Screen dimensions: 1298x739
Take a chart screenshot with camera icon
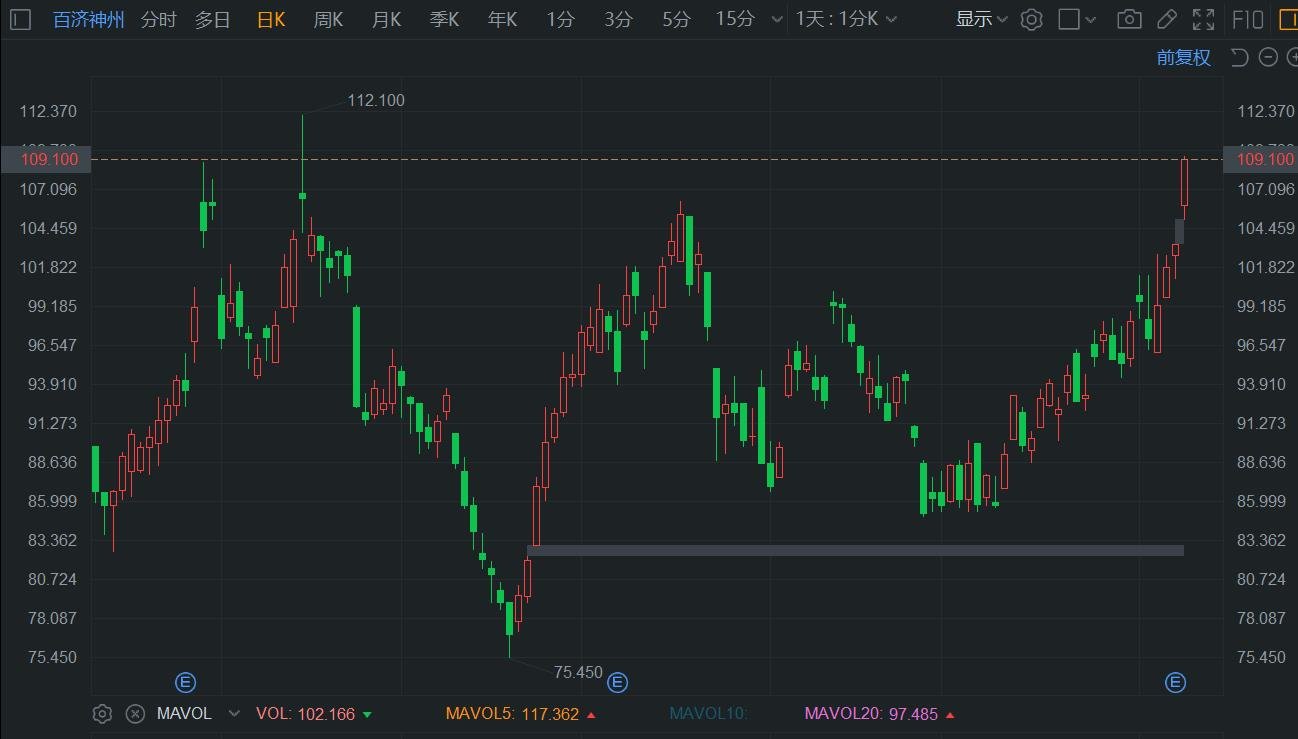click(x=1129, y=19)
